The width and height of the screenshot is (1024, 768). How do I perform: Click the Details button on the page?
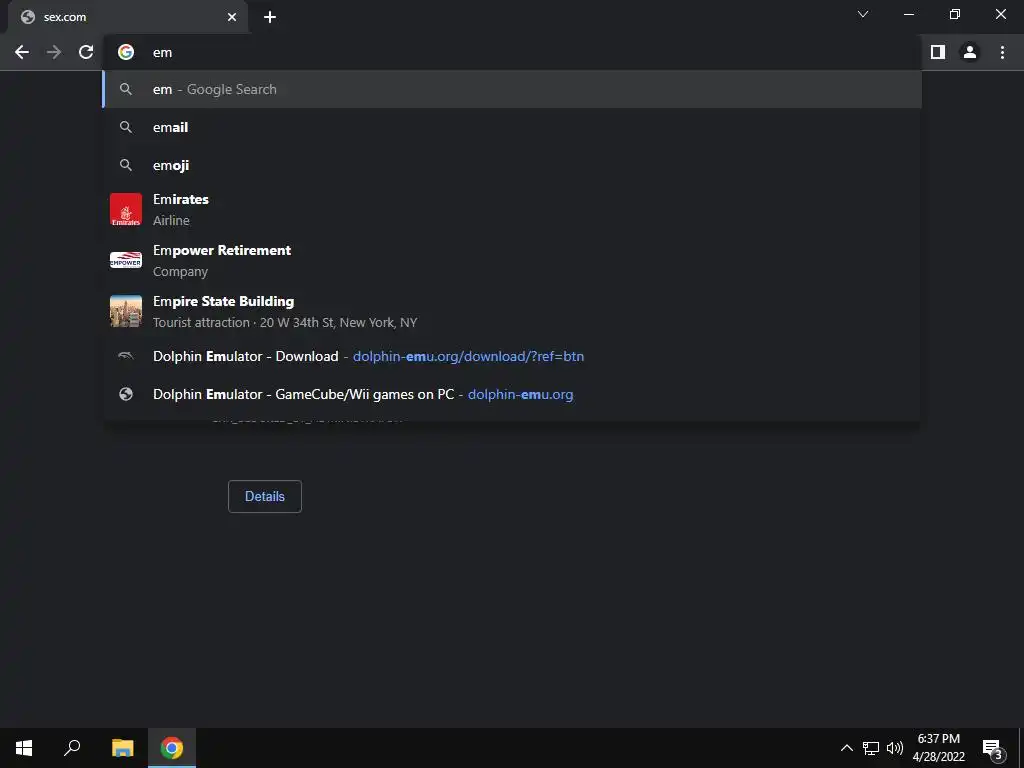264,496
